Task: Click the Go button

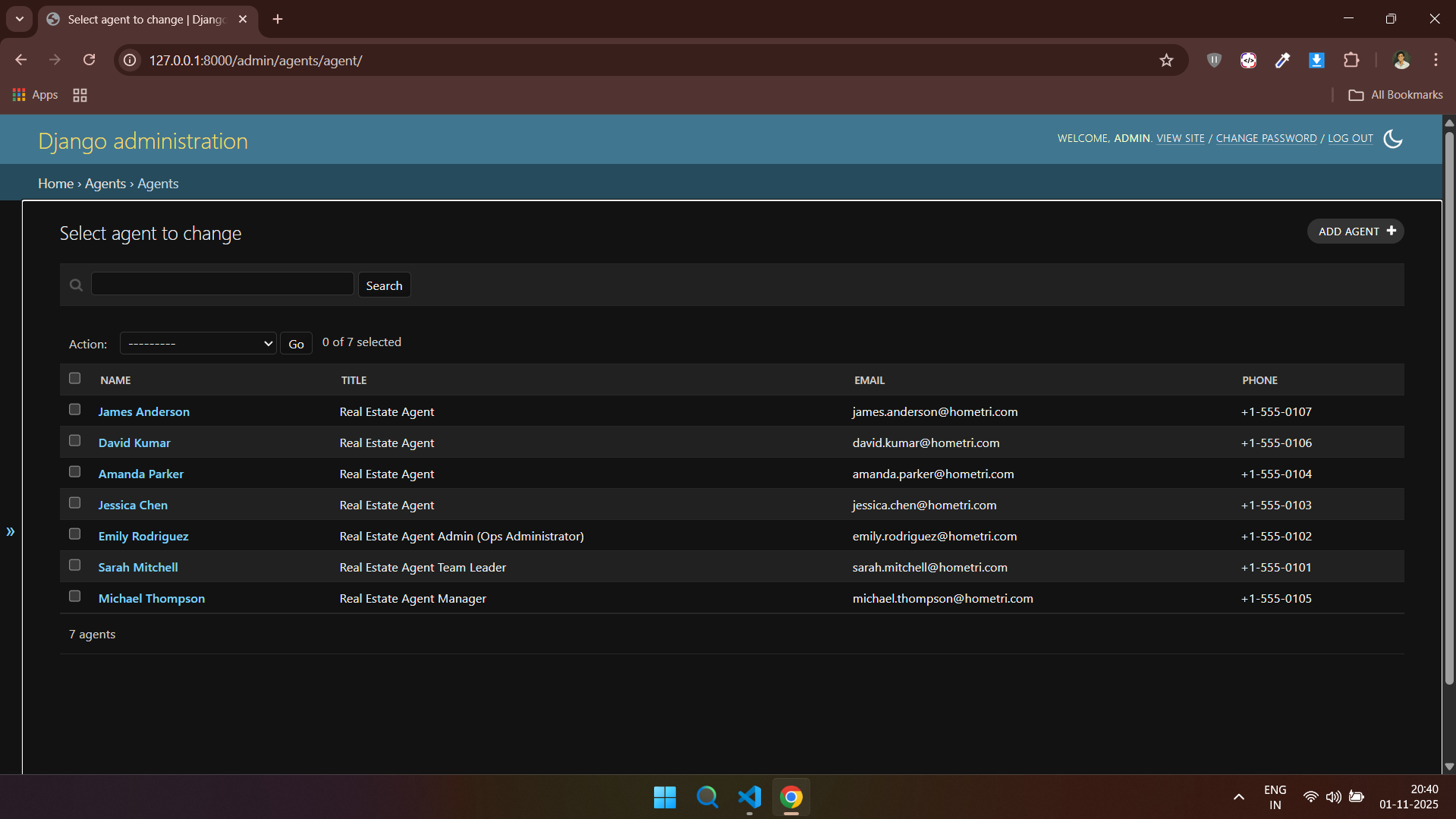Action: (296, 344)
